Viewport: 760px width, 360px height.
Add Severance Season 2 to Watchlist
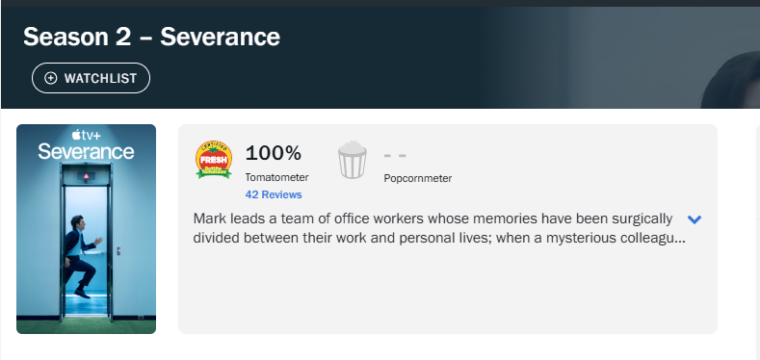click(91, 78)
